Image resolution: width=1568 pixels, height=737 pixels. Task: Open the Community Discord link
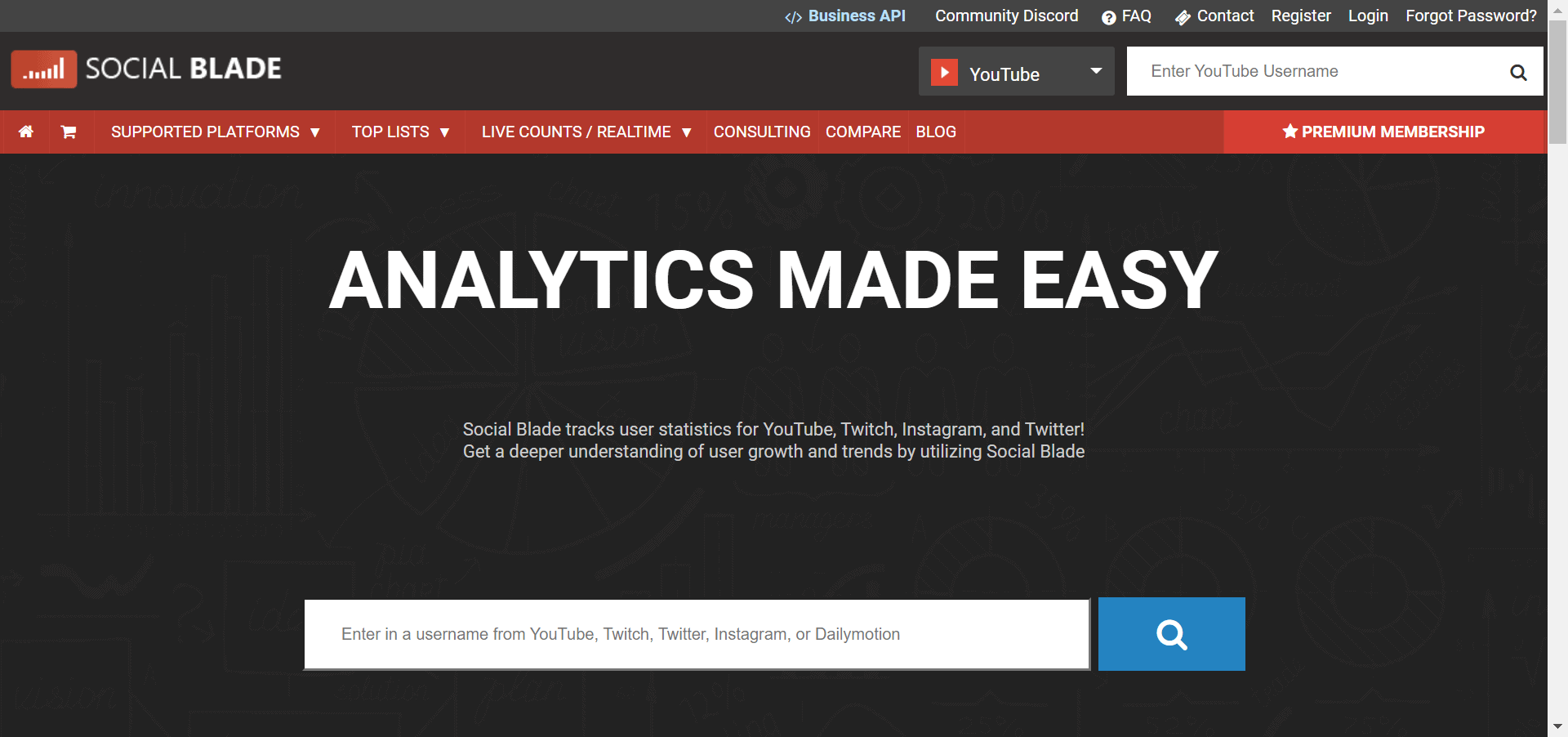point(1006,16)
